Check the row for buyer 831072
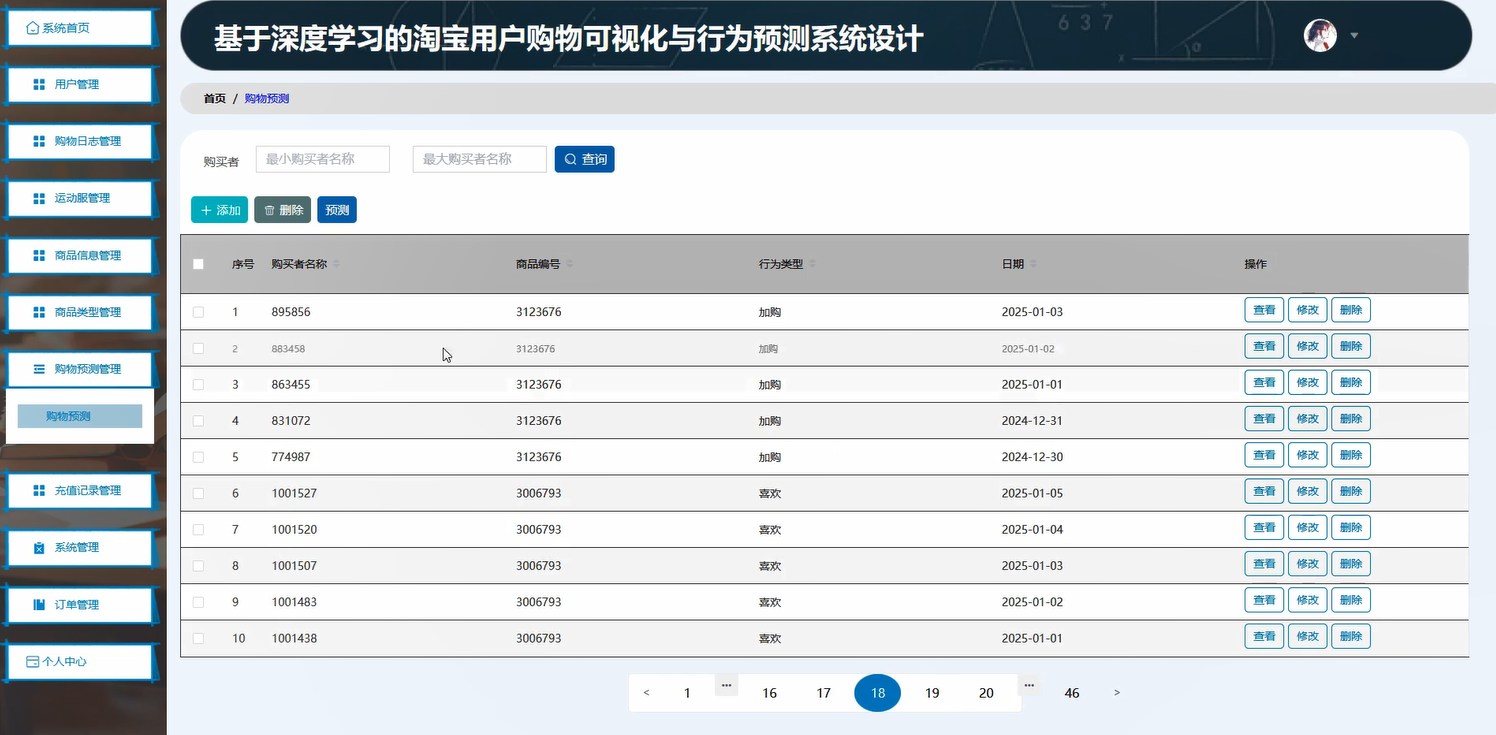The width and height of the screenshot is (1496, 735). pos(198,421)
